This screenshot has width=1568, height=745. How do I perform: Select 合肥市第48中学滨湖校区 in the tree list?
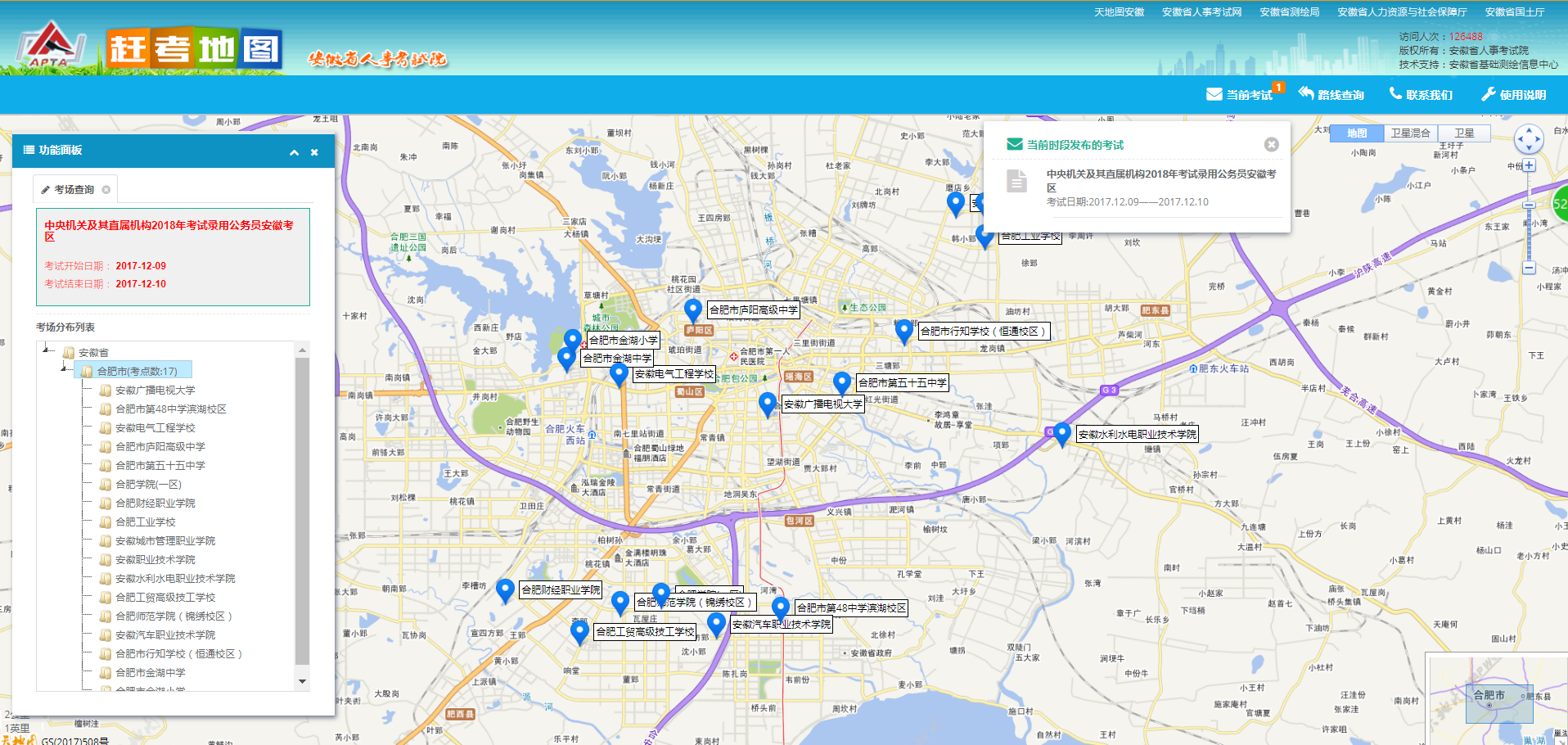170,409
